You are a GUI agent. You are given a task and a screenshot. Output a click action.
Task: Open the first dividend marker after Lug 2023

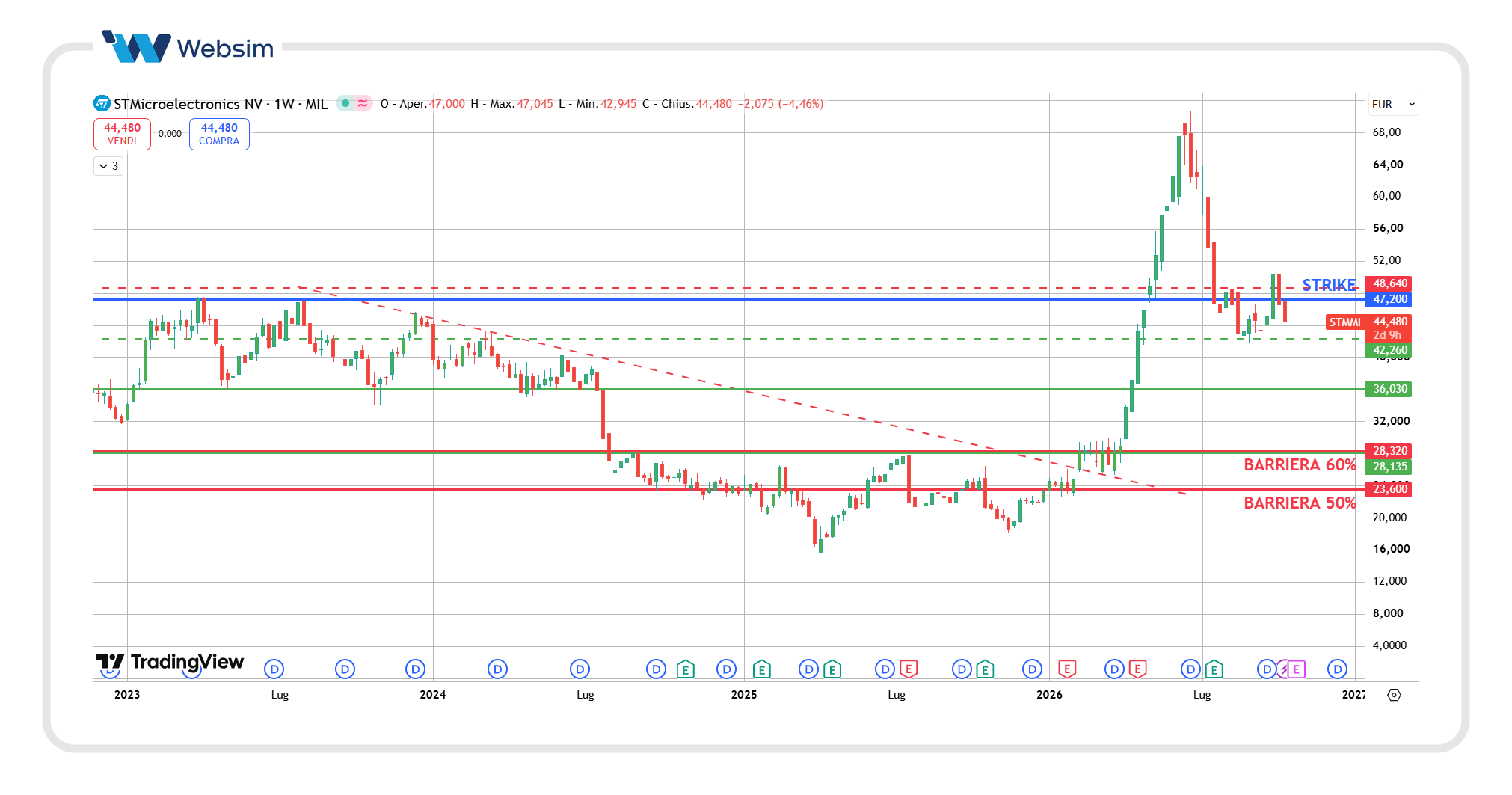pos(345,669)
